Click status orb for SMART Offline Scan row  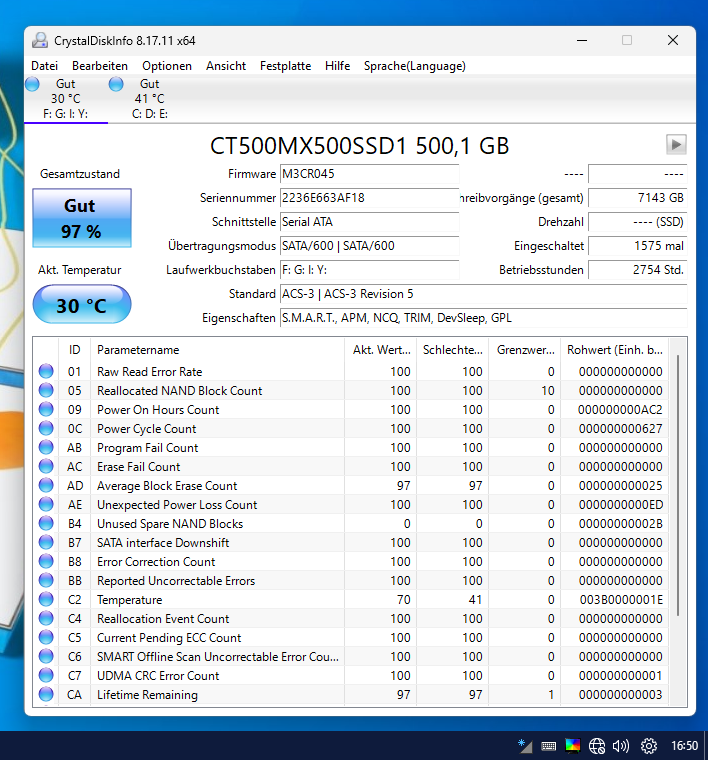point(46,656)
